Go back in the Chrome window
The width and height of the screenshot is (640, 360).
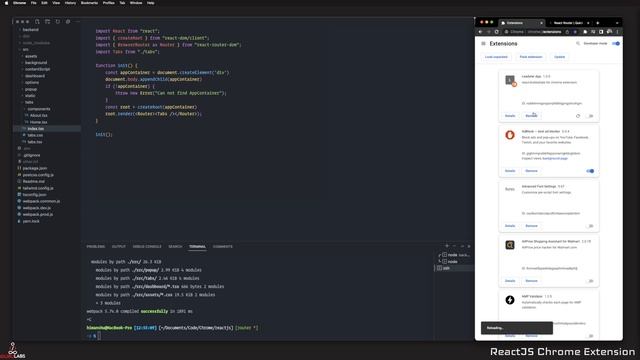pos(480,32)
